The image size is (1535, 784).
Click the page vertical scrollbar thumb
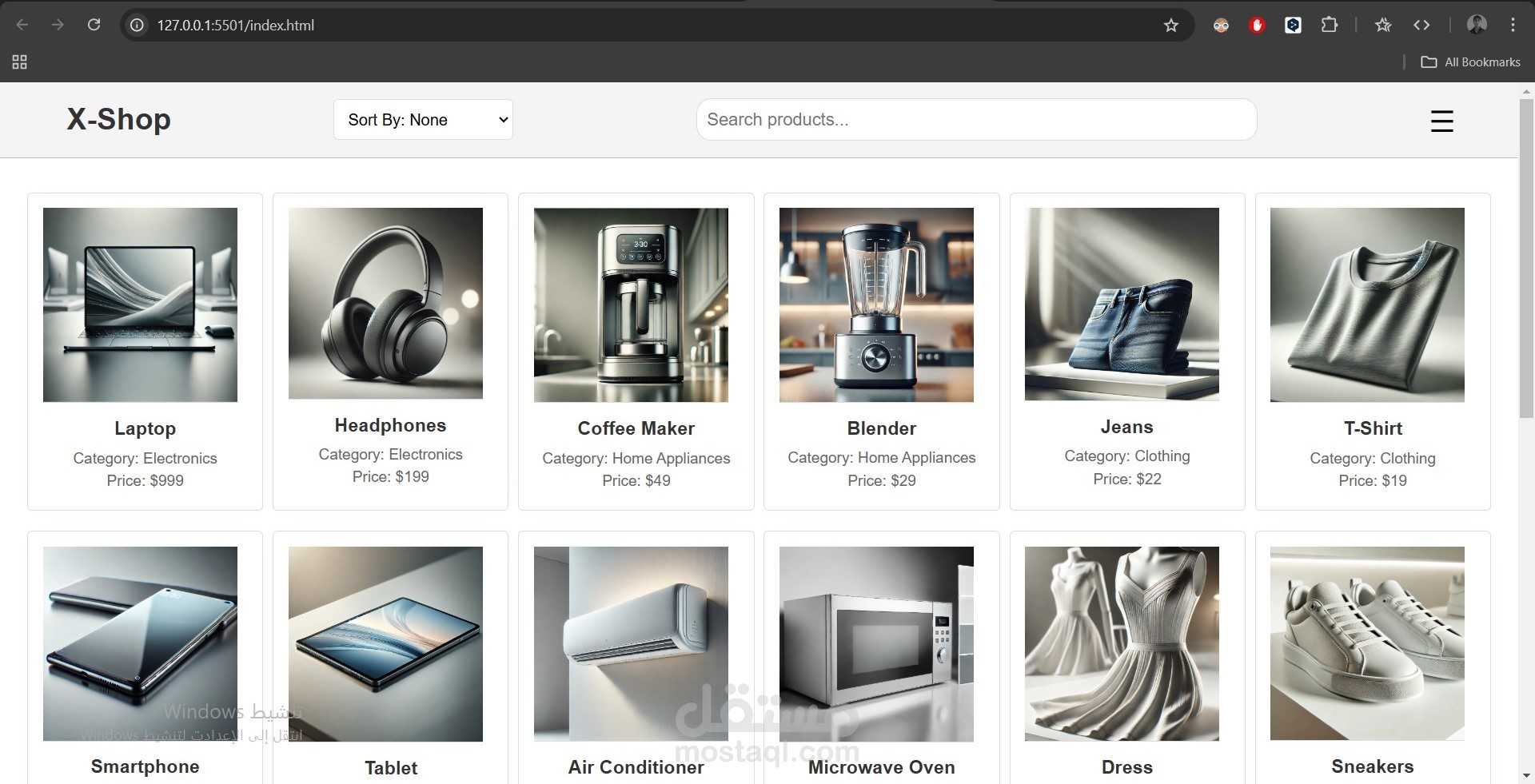pos(1526,257)
